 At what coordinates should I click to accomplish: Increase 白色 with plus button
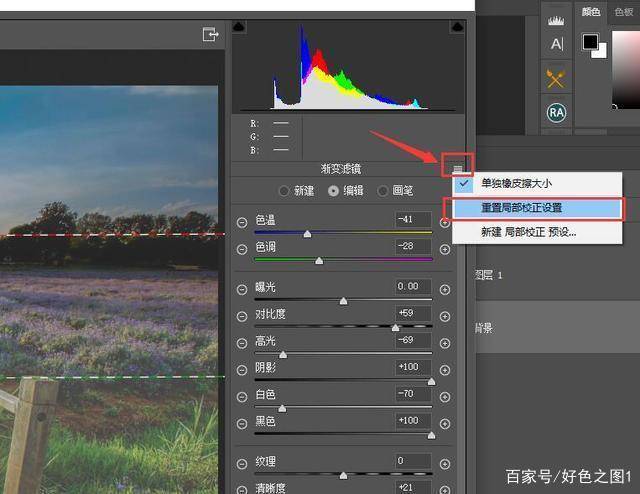click(x=445, y=397)
